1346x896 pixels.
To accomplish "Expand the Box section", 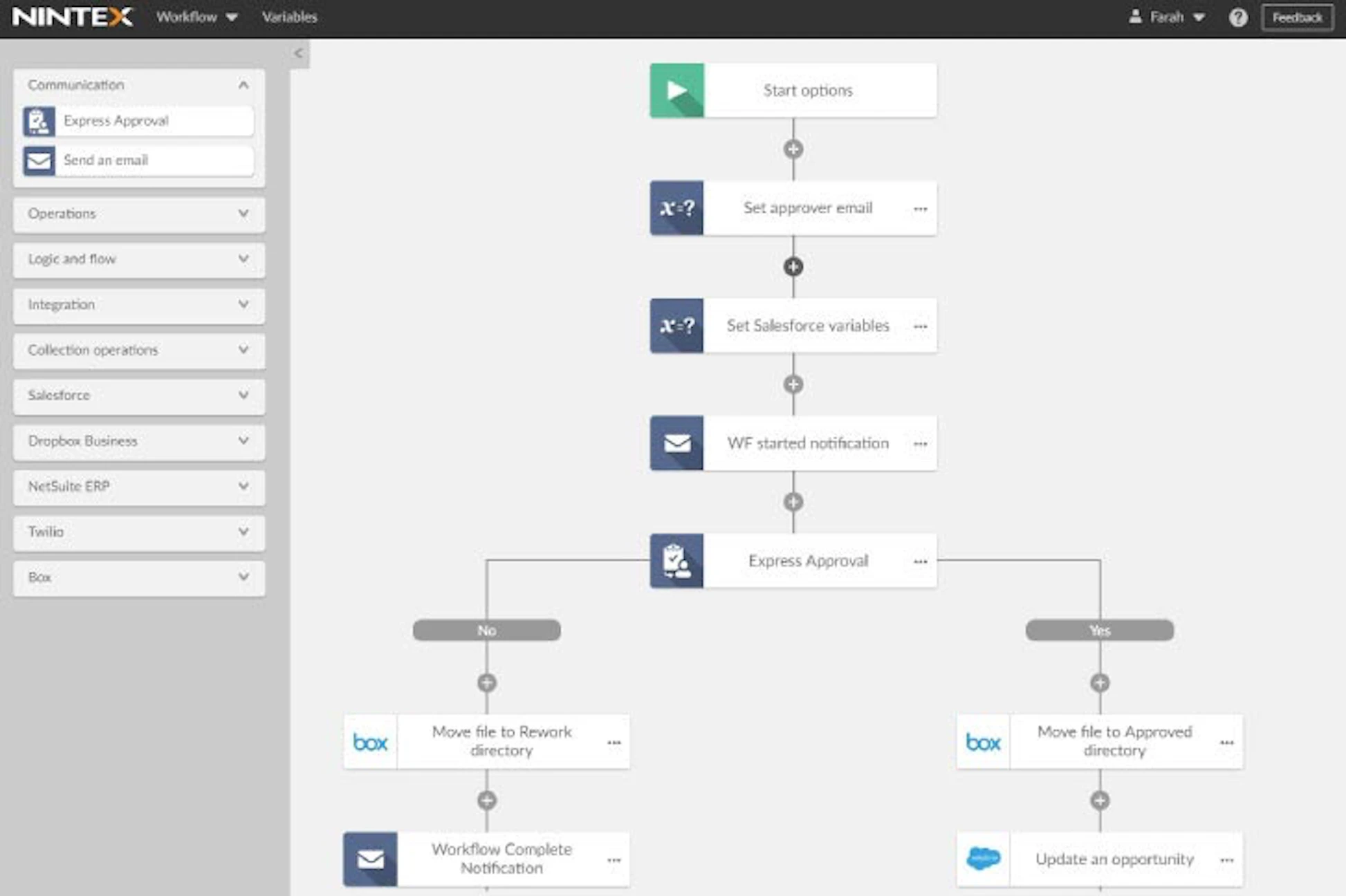I will coord(243,577).
